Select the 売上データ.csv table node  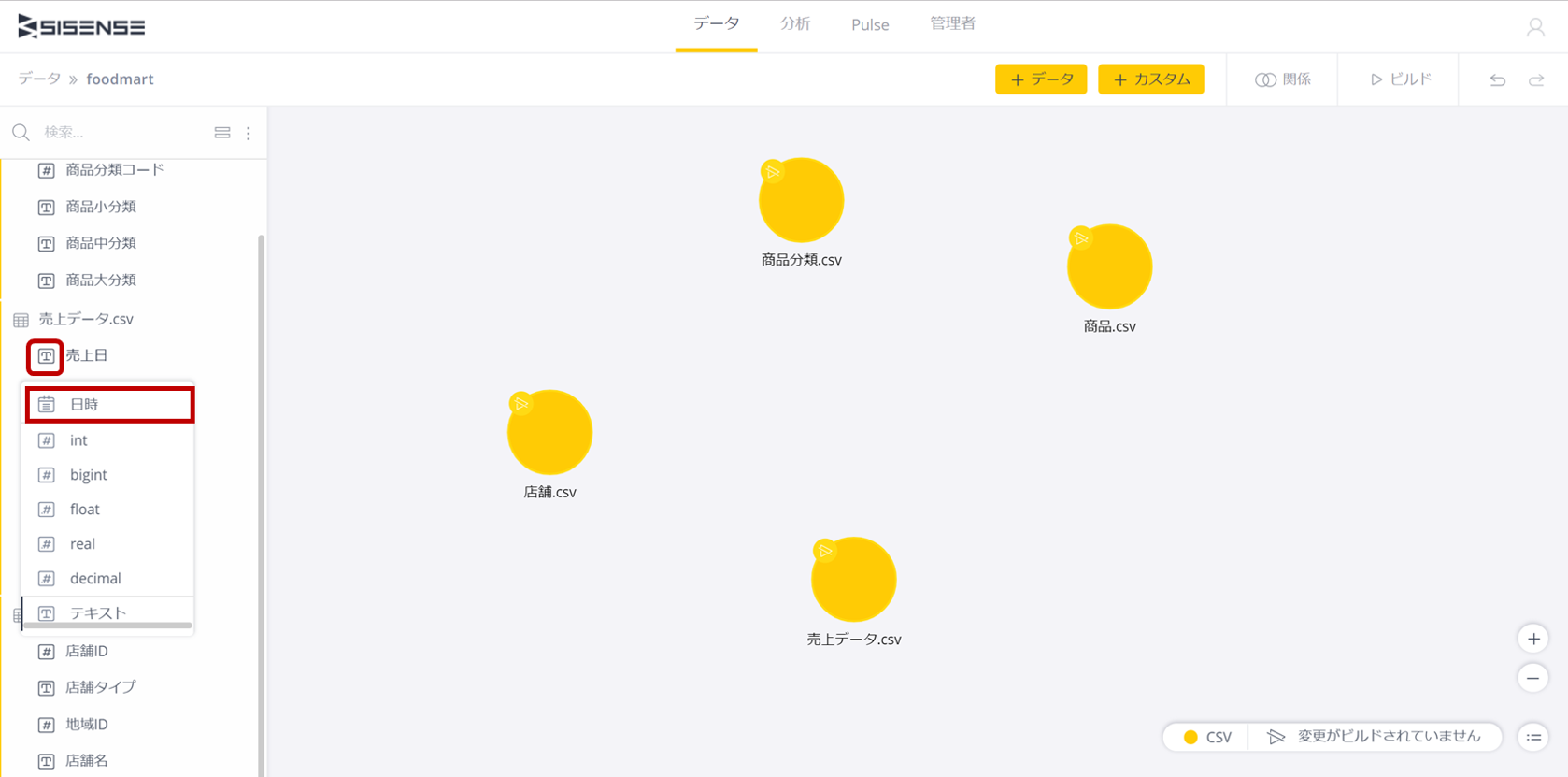click(853, 580)
